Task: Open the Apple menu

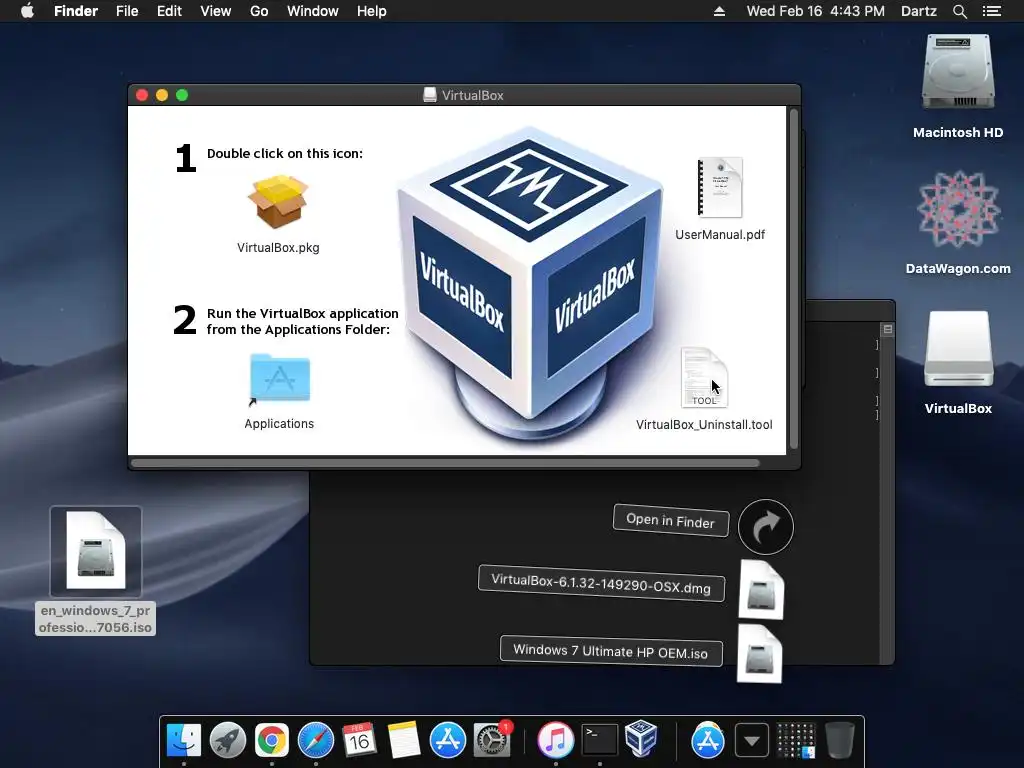Action: pyautogui.click(x=27, y=11)
